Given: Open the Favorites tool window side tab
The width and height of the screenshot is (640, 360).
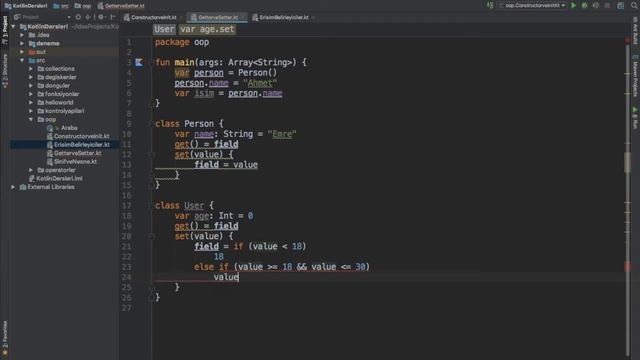Looking at the screenshot, I should [5, 338].
